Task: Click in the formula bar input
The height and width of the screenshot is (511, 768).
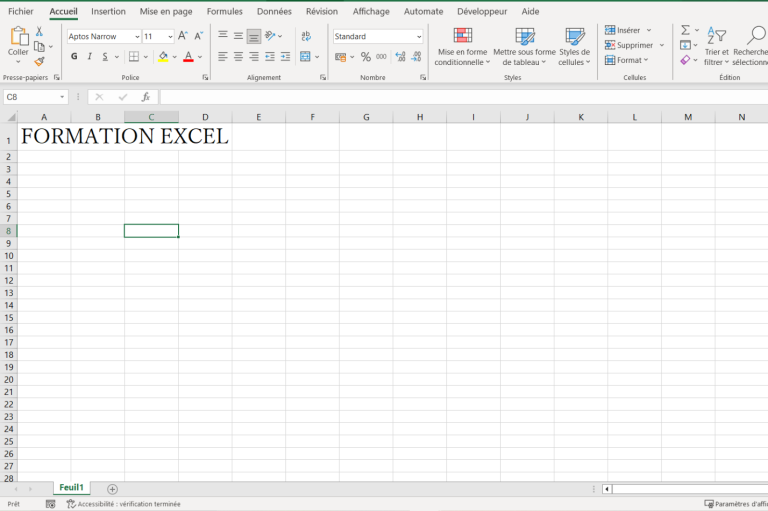Action: click(464, 97)
